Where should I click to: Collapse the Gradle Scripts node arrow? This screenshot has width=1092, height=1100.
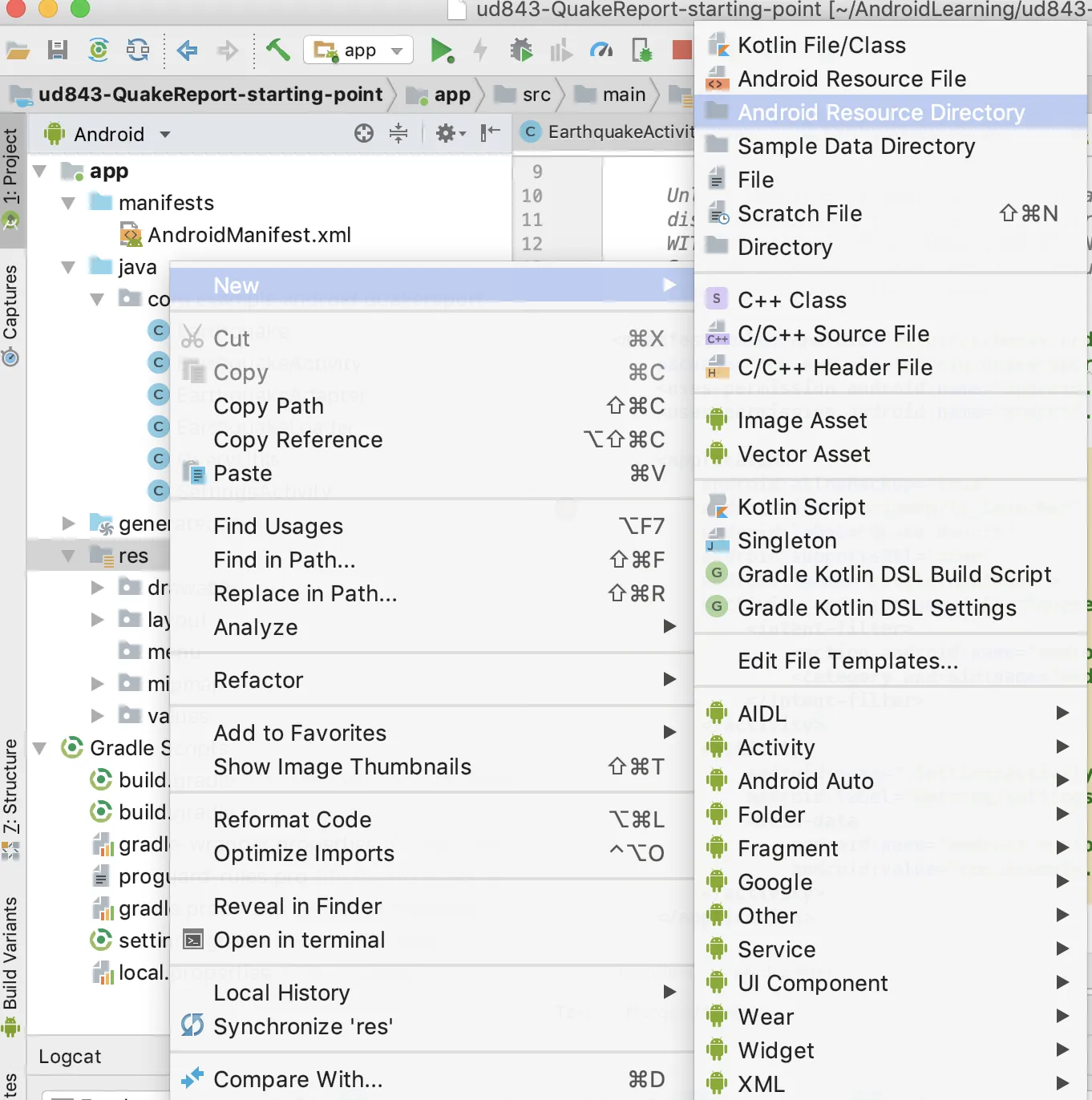coord(39,748)
